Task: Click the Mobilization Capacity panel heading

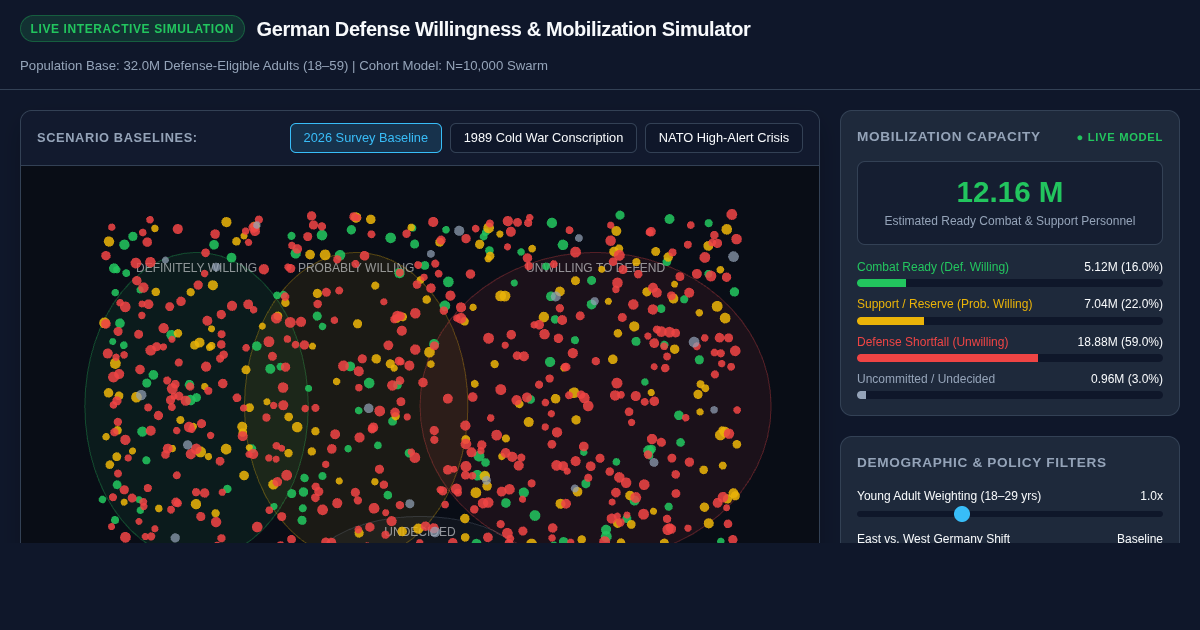Action: (x=949, y=136)
